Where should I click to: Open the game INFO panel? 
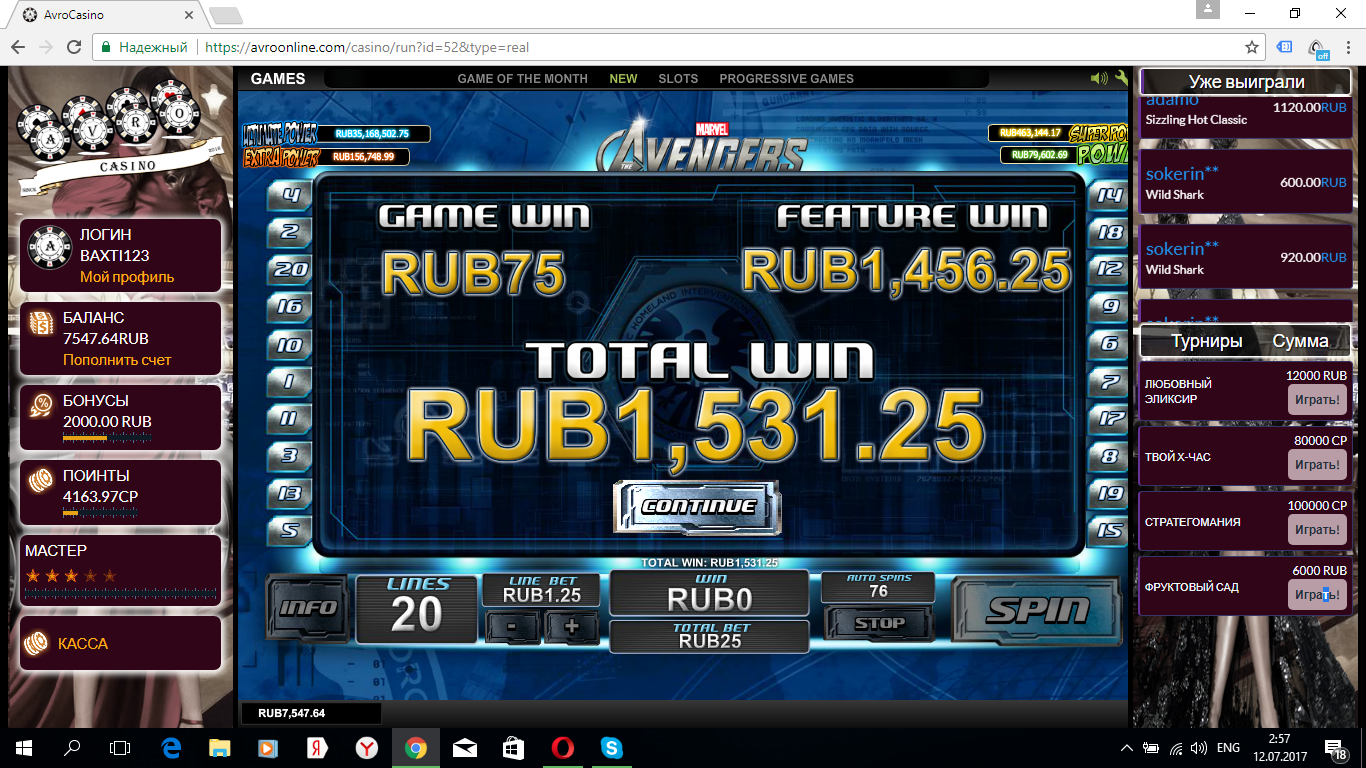308,608
